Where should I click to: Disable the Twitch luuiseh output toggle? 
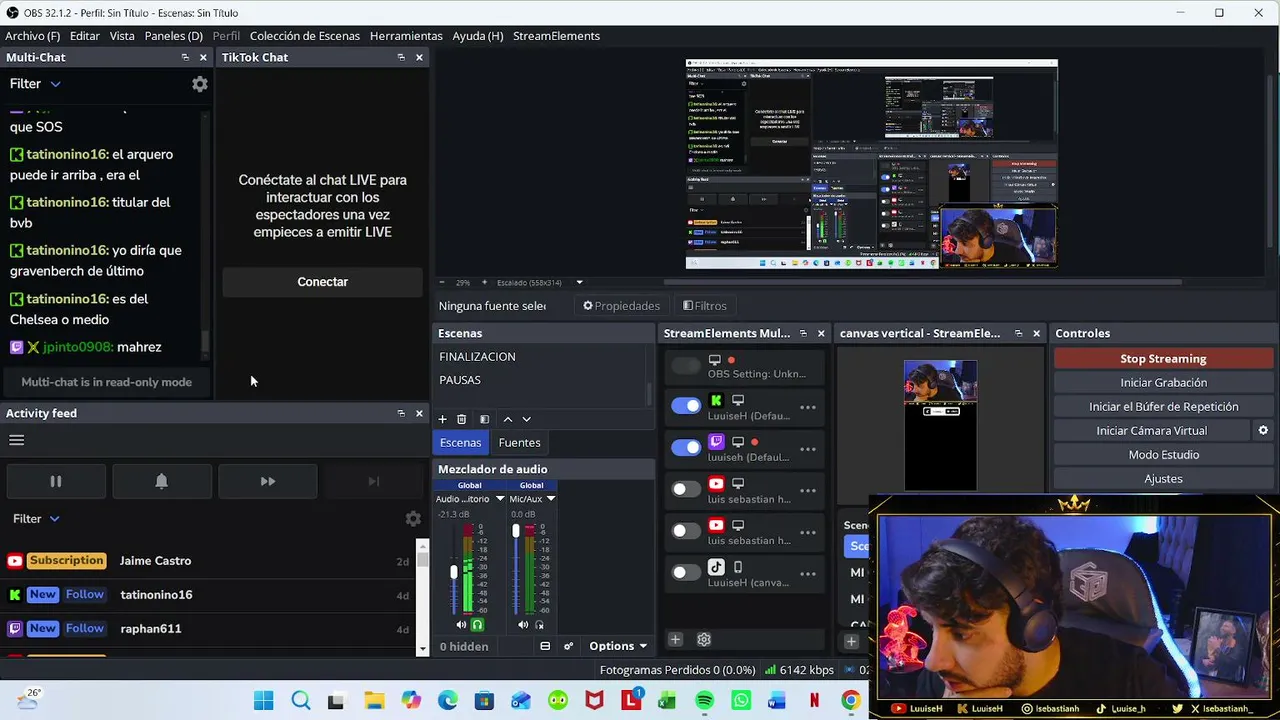click(686, 448)
